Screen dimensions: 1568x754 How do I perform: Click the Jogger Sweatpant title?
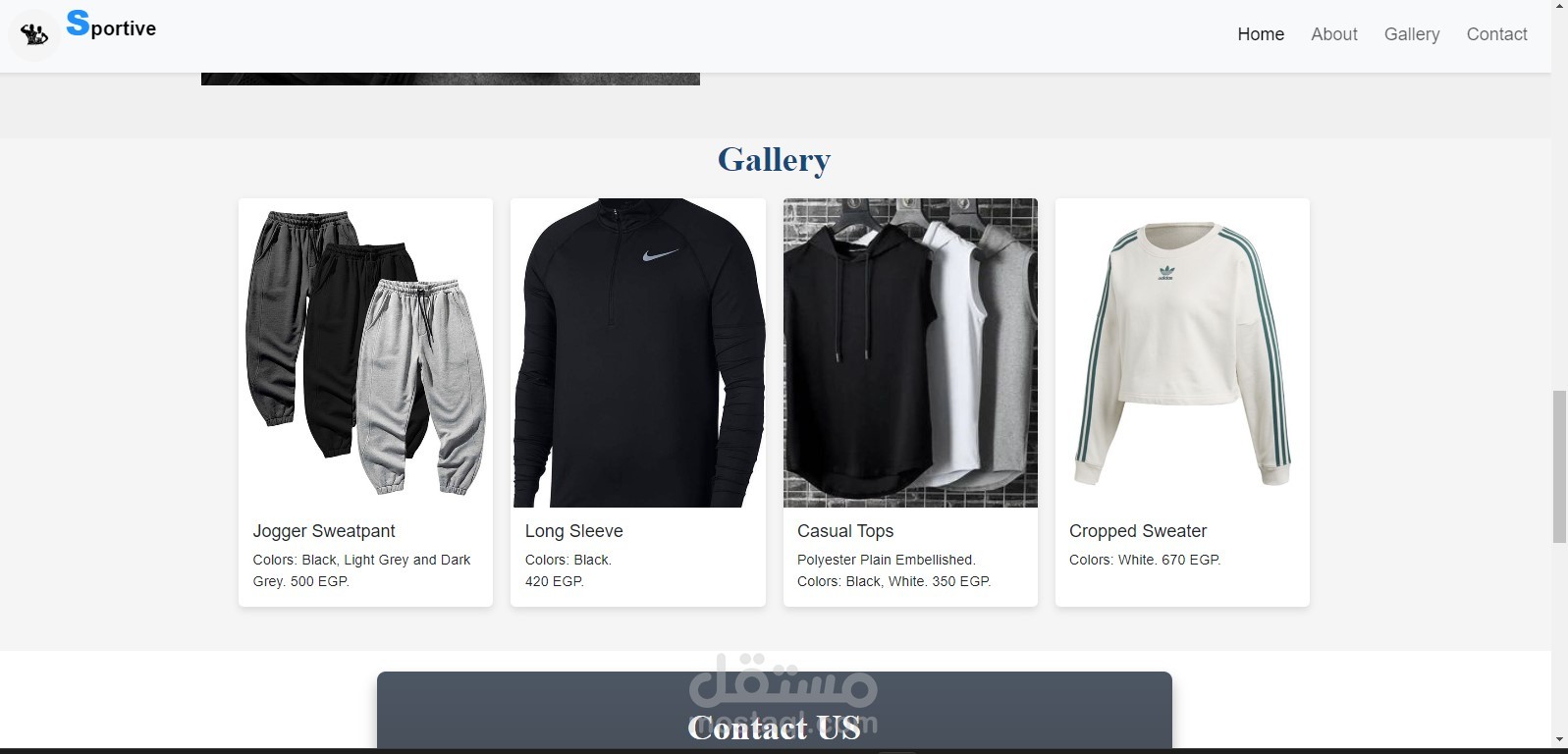tap(324, 531)
